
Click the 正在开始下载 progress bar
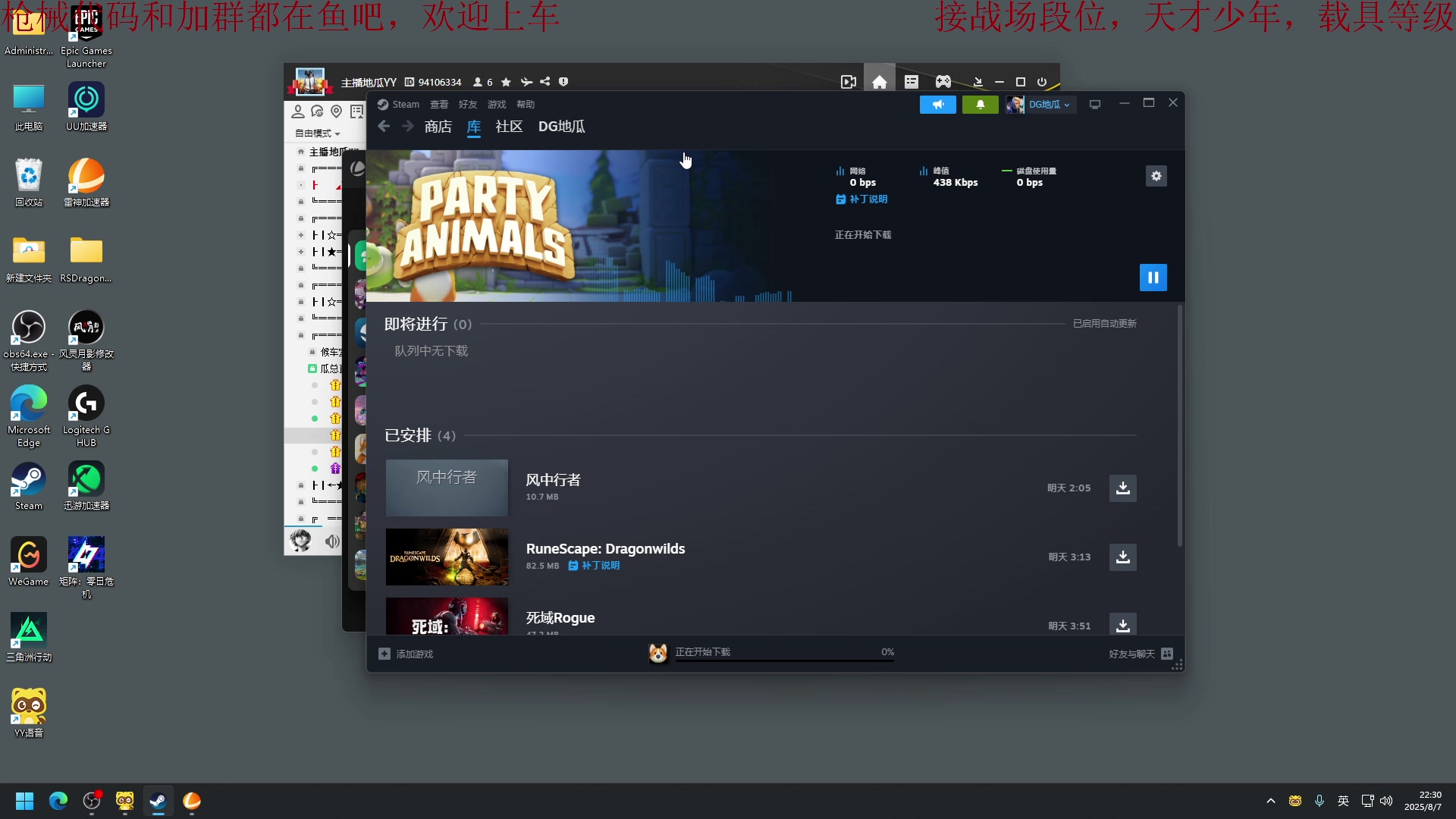click(x=785, y=661)
